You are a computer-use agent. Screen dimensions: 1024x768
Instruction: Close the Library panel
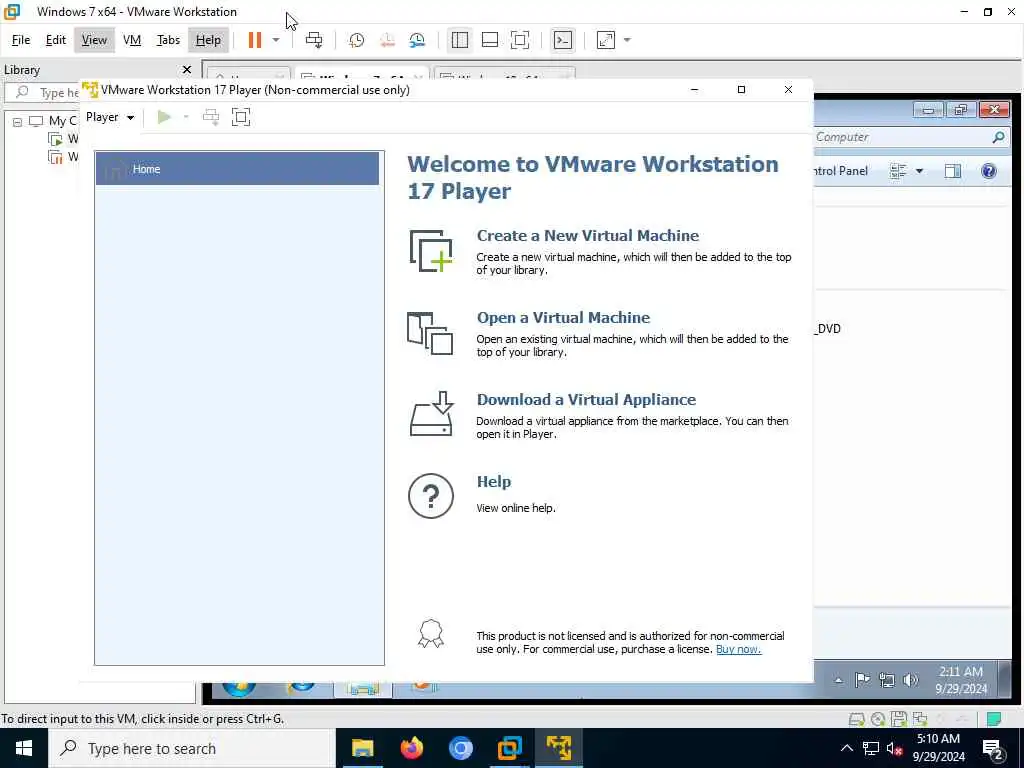[x=187, y=69]
